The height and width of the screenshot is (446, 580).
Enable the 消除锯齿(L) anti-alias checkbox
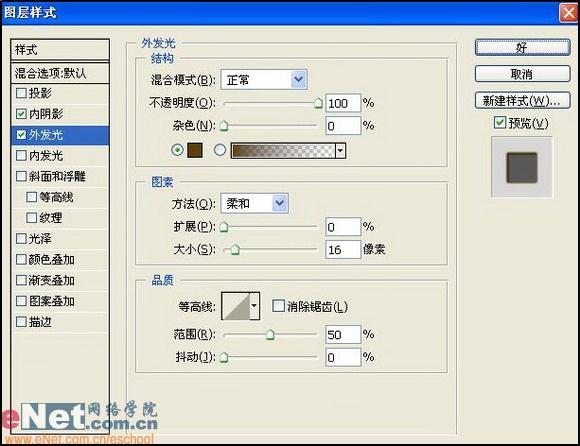pos(278,306)
